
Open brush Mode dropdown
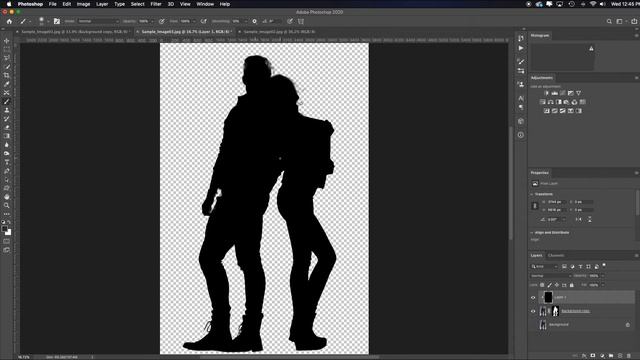pos(98,21)
